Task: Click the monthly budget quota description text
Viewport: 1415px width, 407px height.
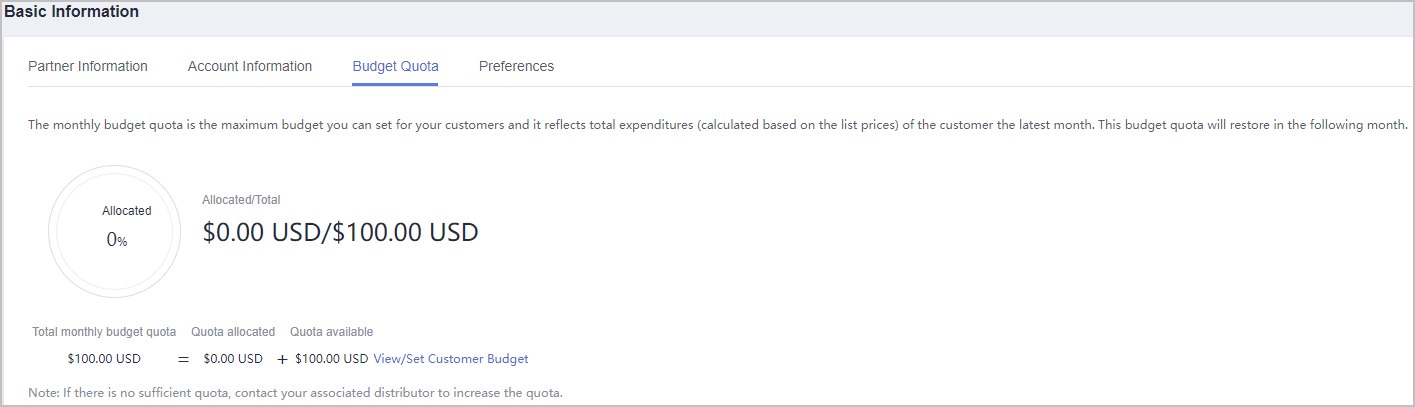Action: 717,125
